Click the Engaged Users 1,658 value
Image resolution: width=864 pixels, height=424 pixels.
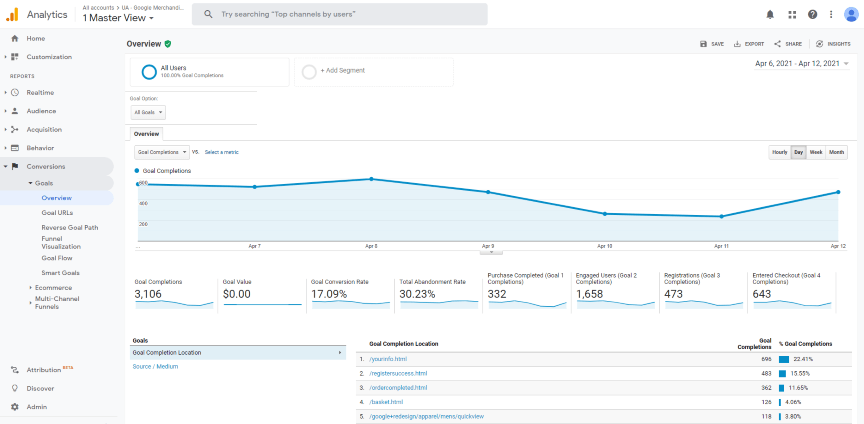(590, 294)
